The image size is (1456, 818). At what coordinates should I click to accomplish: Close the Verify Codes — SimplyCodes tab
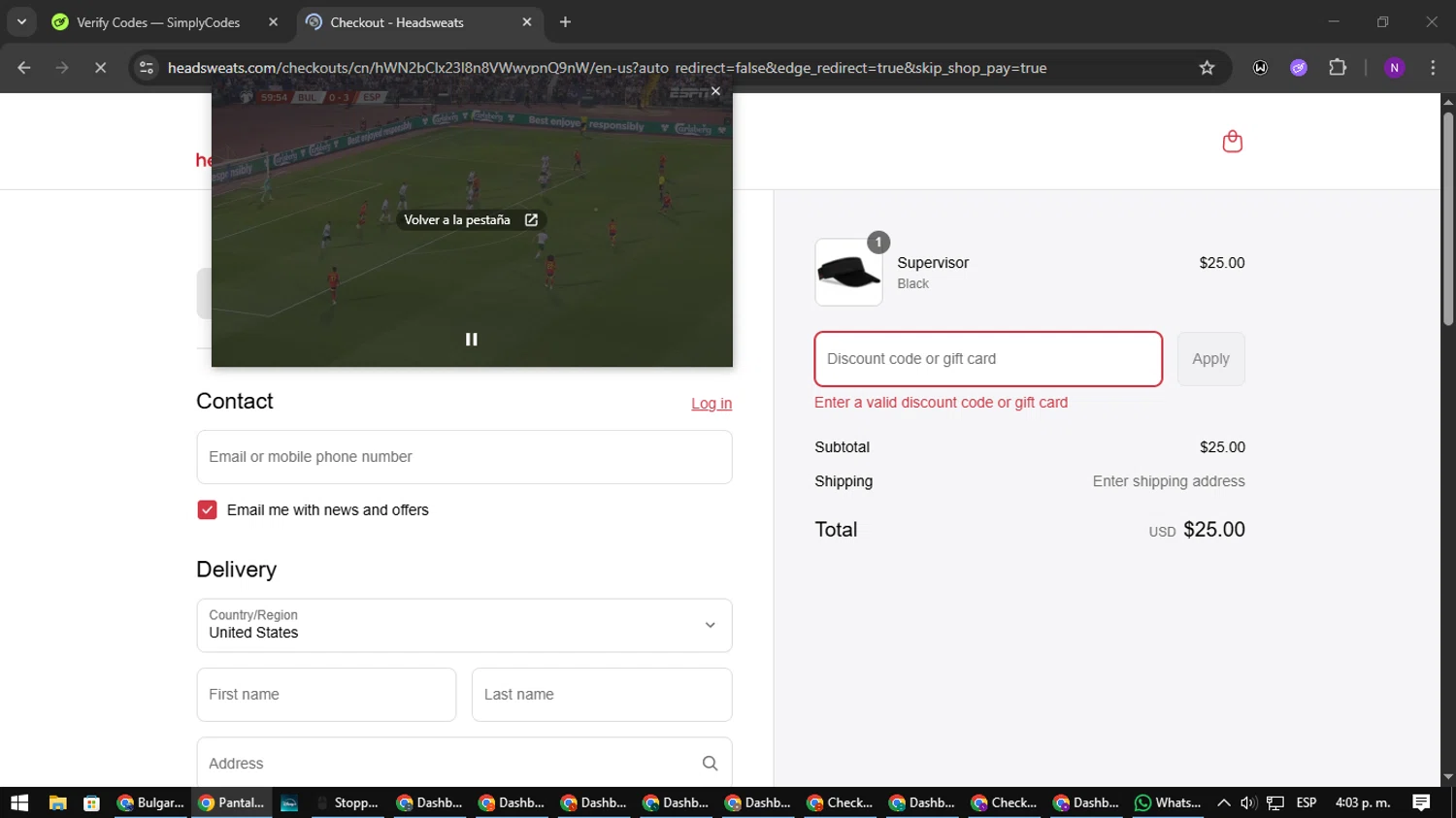(273, 22)
